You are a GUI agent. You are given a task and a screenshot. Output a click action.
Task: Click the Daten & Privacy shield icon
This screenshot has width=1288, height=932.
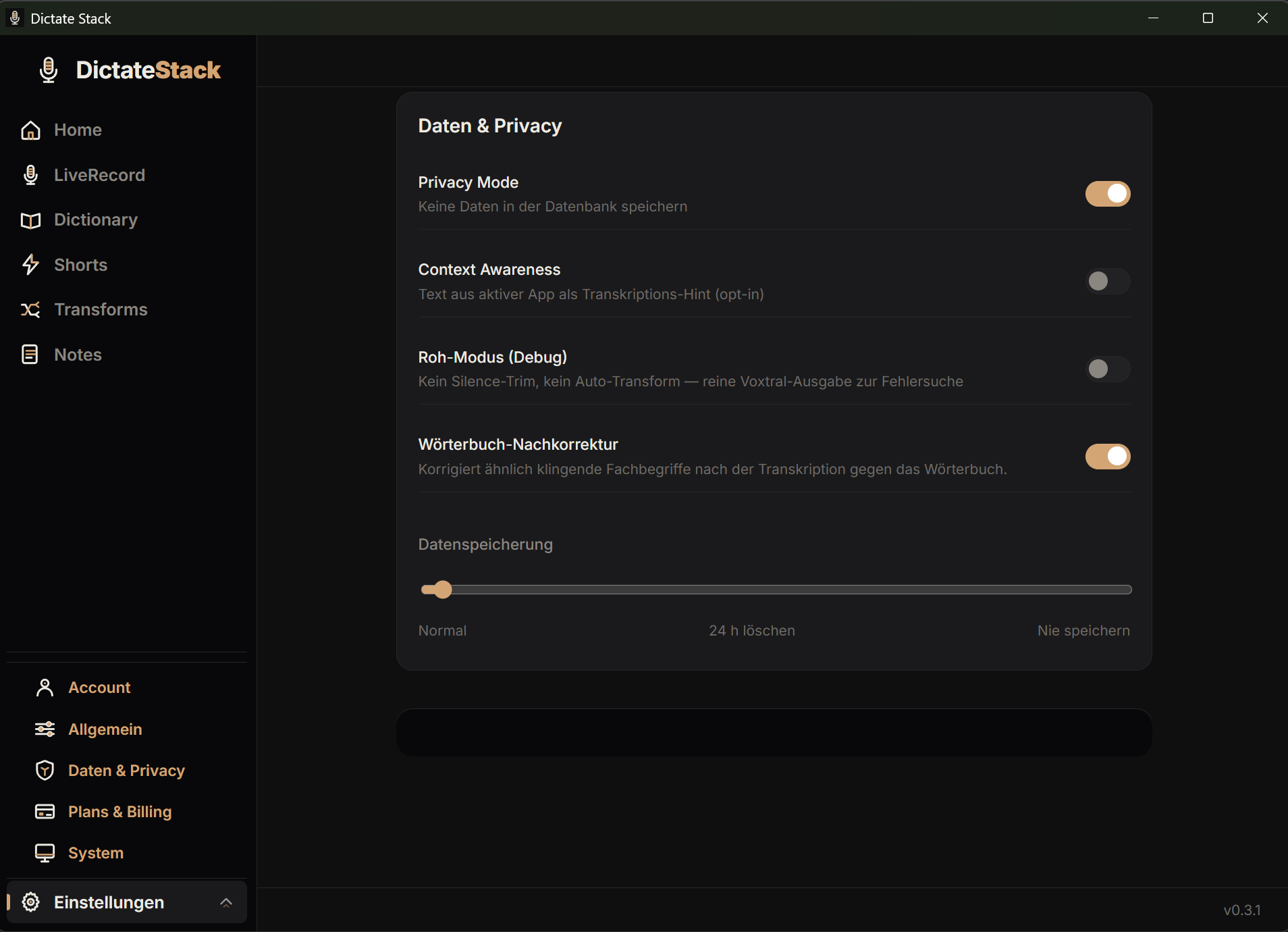click(45, 771)
